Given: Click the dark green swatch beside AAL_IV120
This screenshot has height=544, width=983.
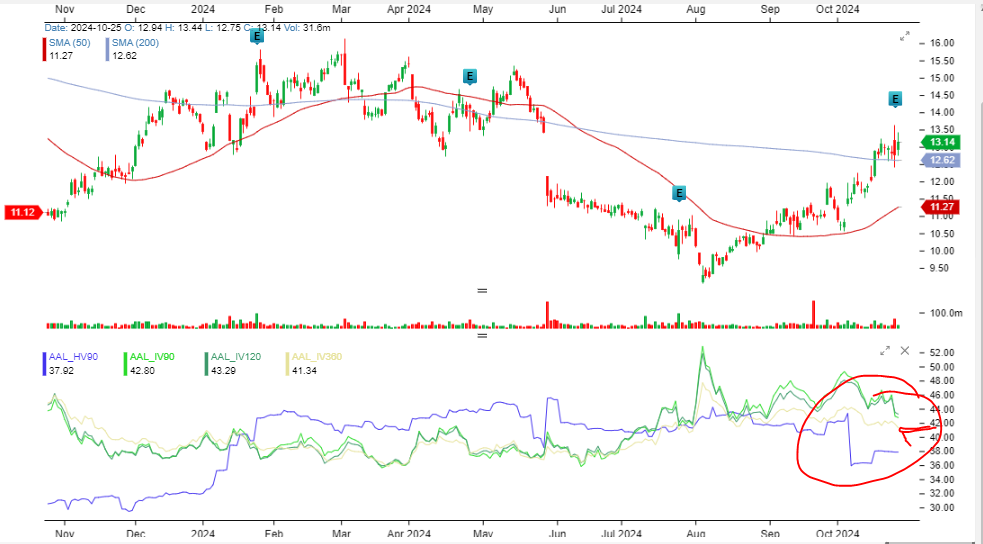Looking at the screenshot, I should coord(206,364).
